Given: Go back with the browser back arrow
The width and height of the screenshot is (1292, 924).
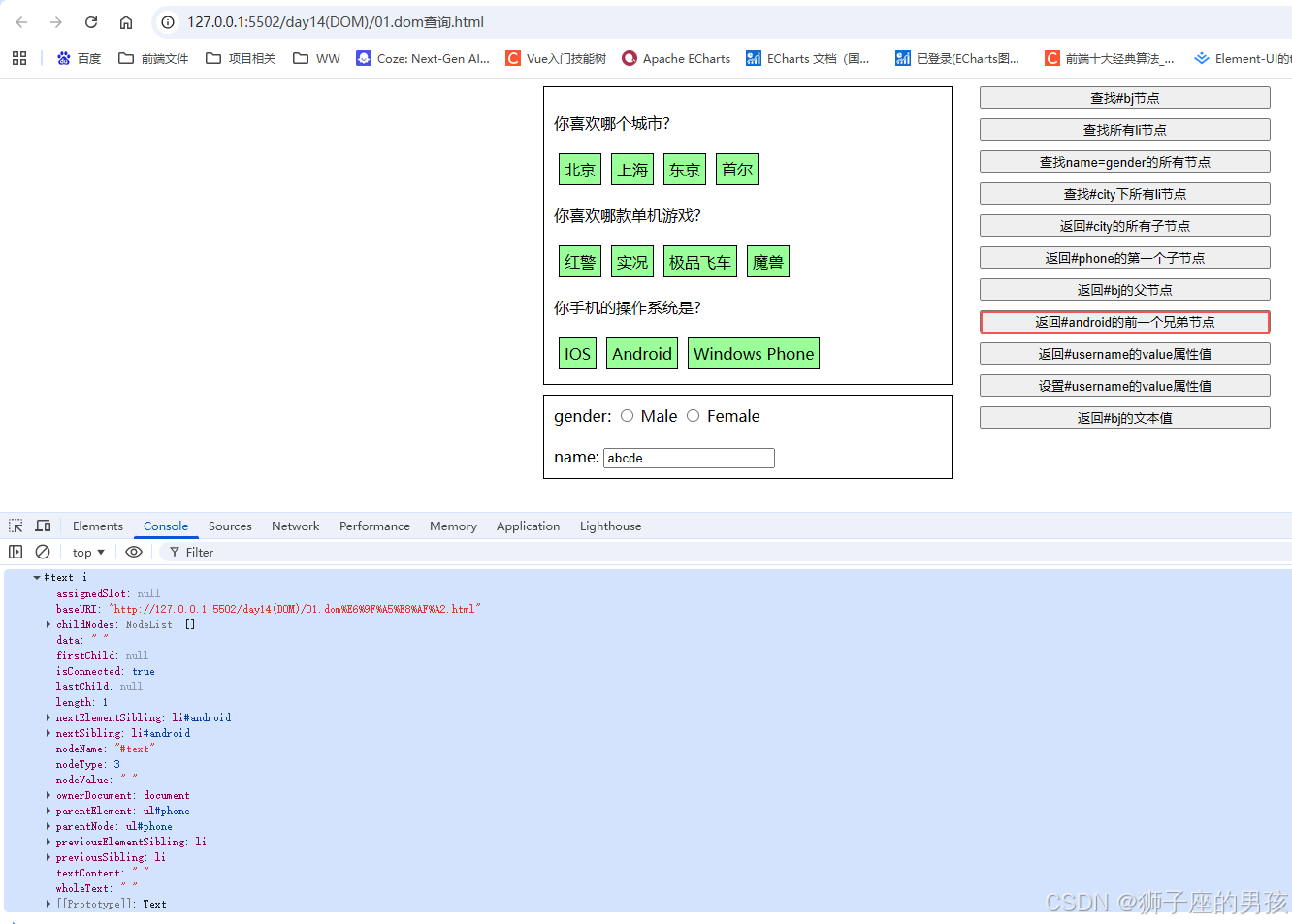Looking at the screenshot, I should 21,22.
